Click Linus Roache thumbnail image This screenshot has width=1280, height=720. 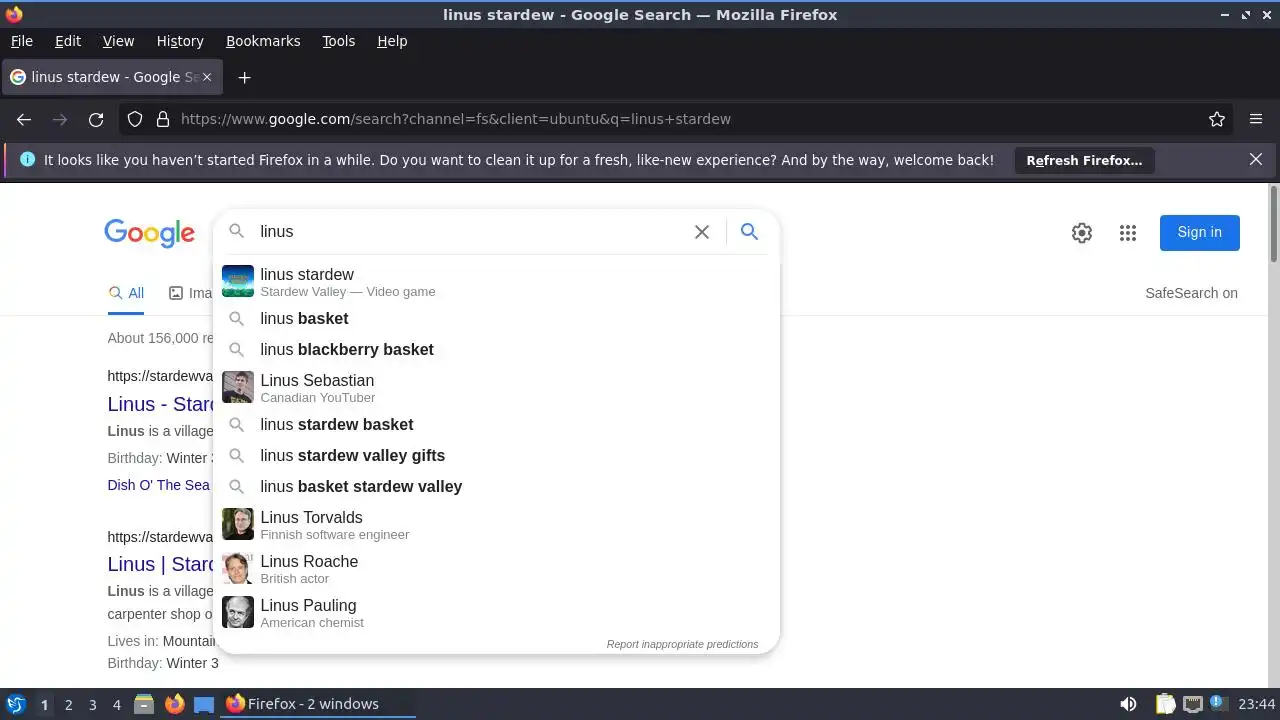[238, 568]
